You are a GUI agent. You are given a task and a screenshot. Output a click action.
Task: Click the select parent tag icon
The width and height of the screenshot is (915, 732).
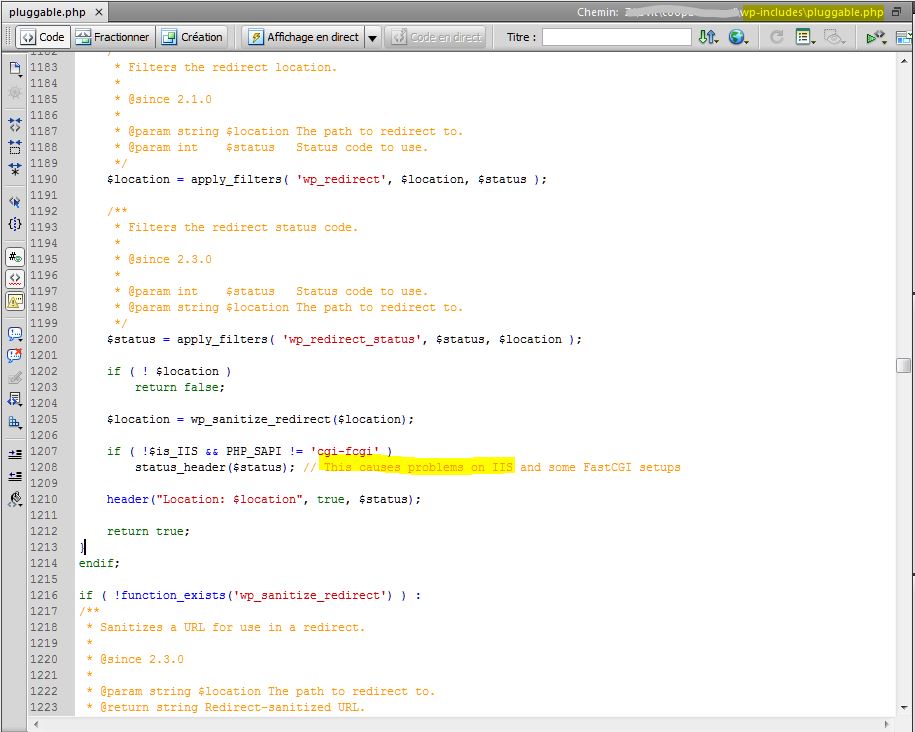(x=15, y=201)
